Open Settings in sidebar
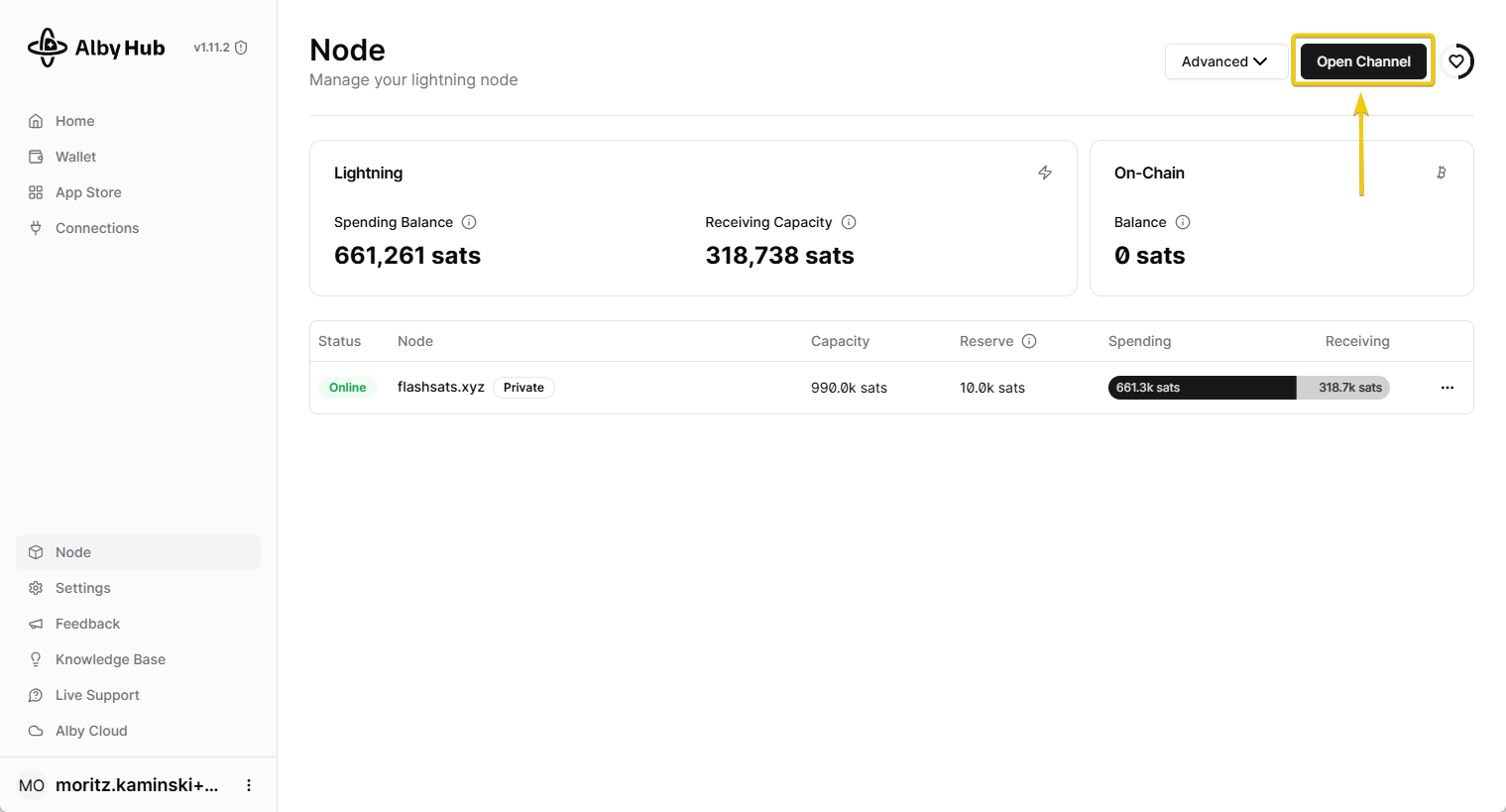 (83, 588)
